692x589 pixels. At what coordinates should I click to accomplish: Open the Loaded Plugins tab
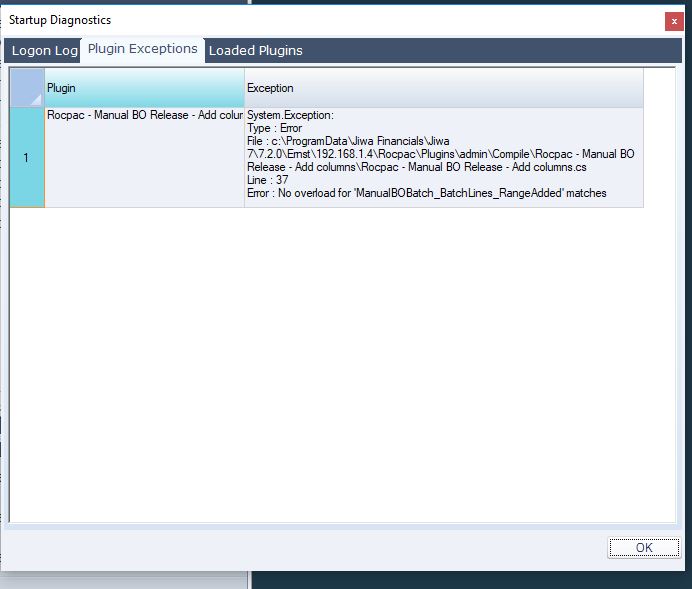click(255, 51)
